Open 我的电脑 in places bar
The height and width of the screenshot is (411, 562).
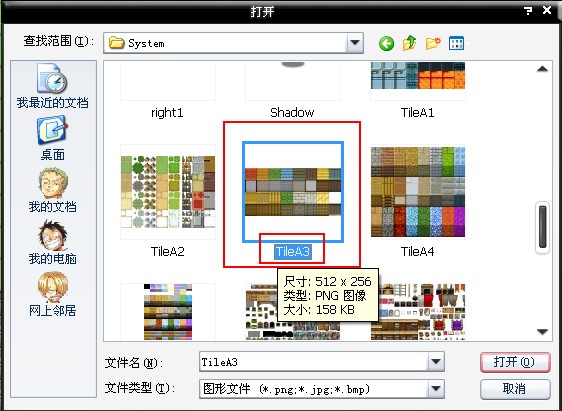pos(52,242)
